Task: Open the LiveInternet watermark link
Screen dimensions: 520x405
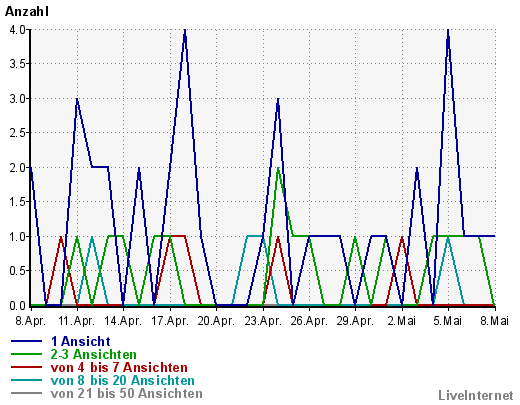Action: point(475,395)
